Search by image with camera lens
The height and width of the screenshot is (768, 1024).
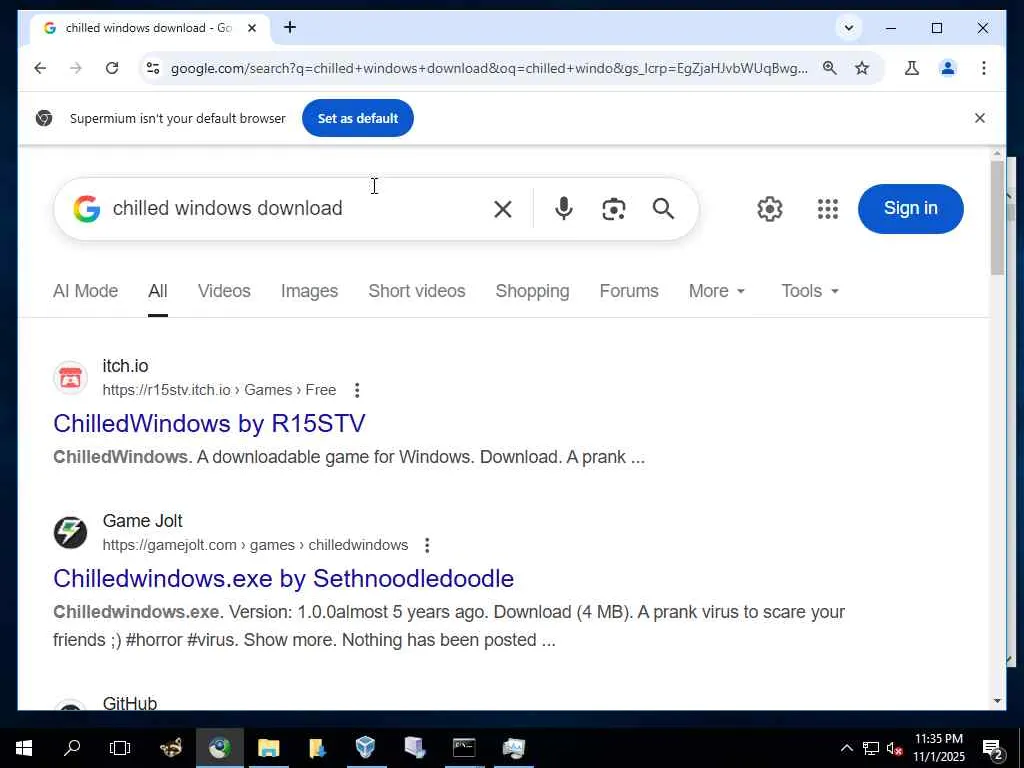[x=613, y=209]
